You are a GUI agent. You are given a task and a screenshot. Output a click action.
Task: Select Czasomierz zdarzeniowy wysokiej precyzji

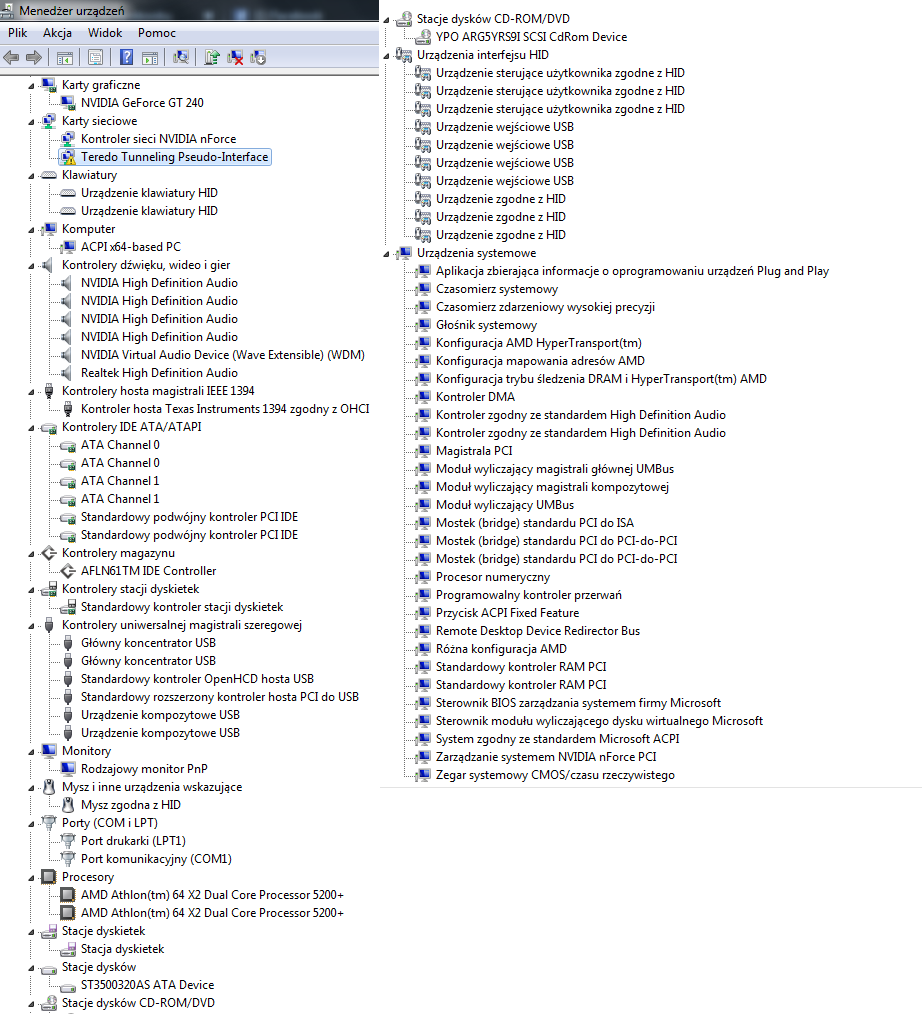[545, 307]
